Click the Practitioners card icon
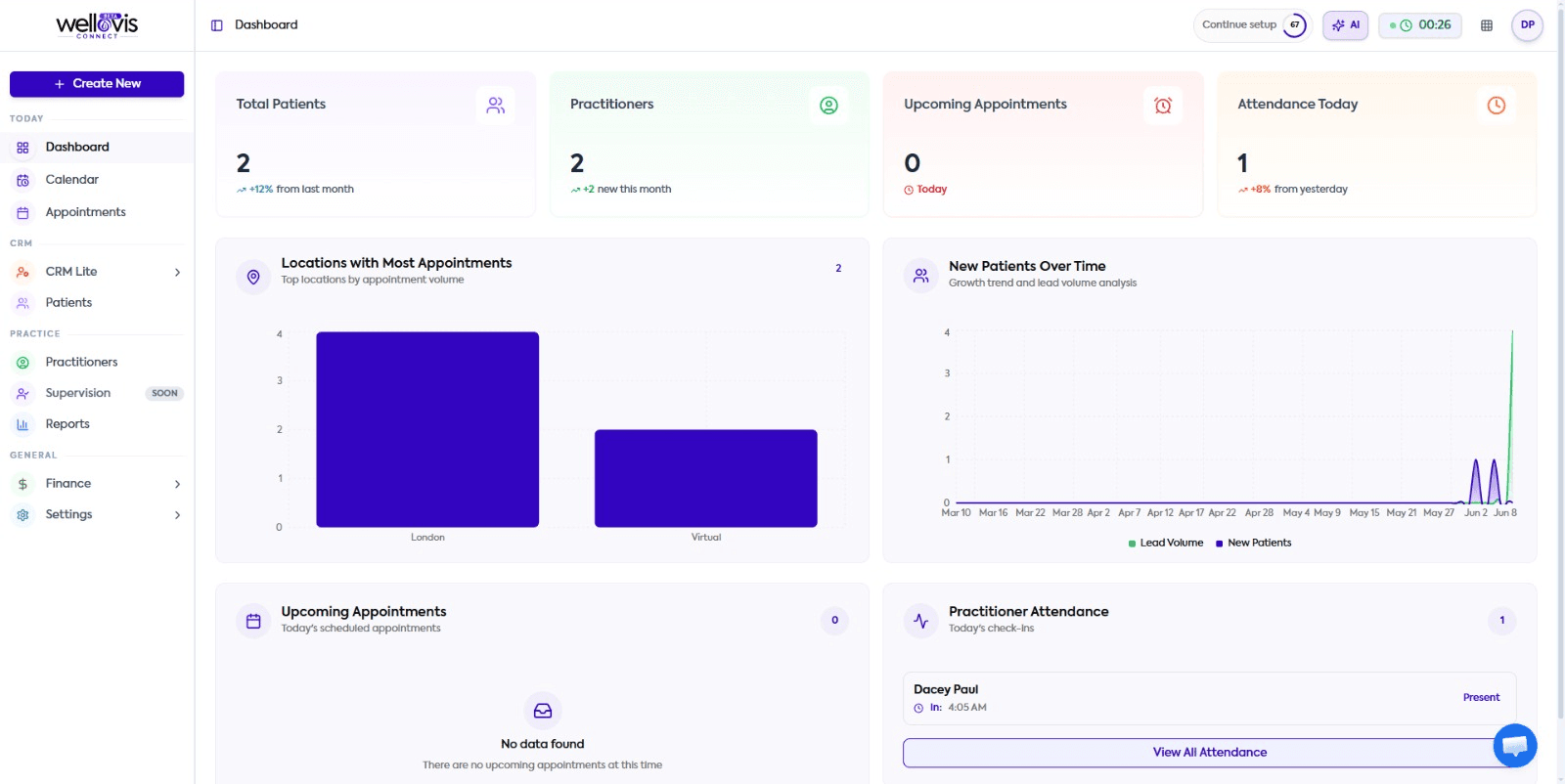The width and height of the screenshot is (1565, 784). point(828,106)
